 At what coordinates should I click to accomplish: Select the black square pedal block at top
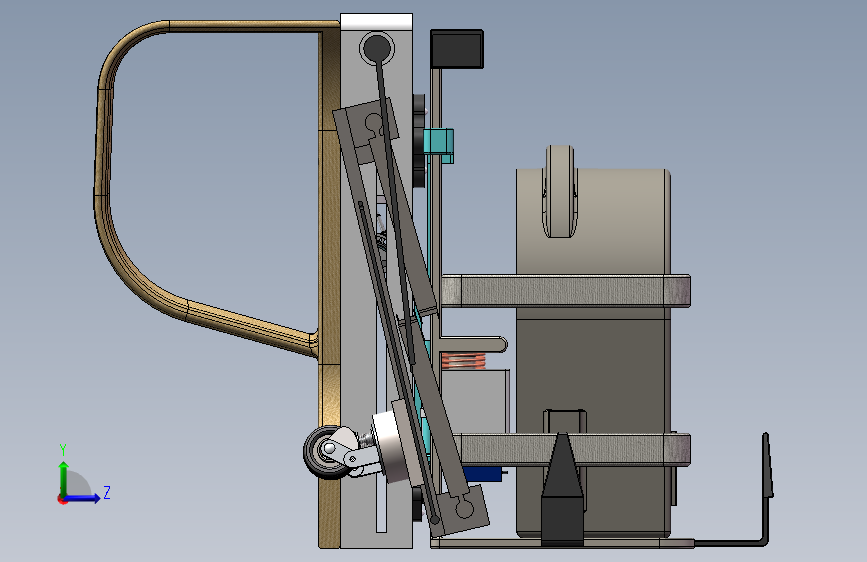[x=457, y=49]
